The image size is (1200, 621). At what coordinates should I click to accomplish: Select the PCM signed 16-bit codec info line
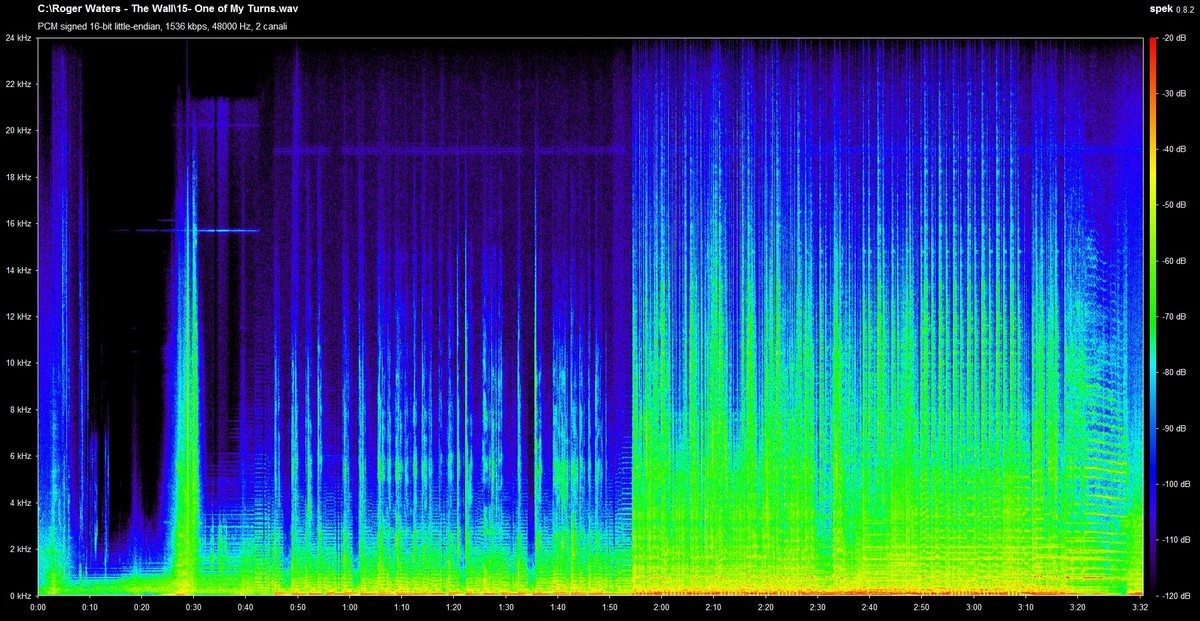coord(162,26)
